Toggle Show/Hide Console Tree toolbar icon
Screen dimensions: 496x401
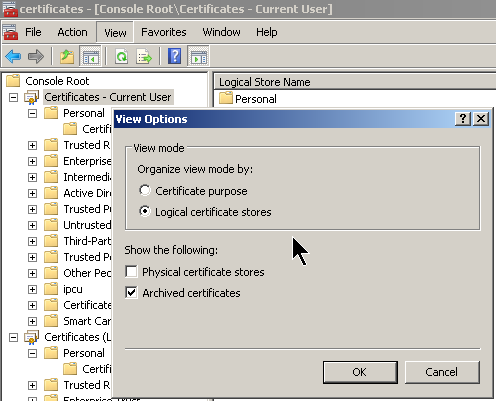(90, 56)
